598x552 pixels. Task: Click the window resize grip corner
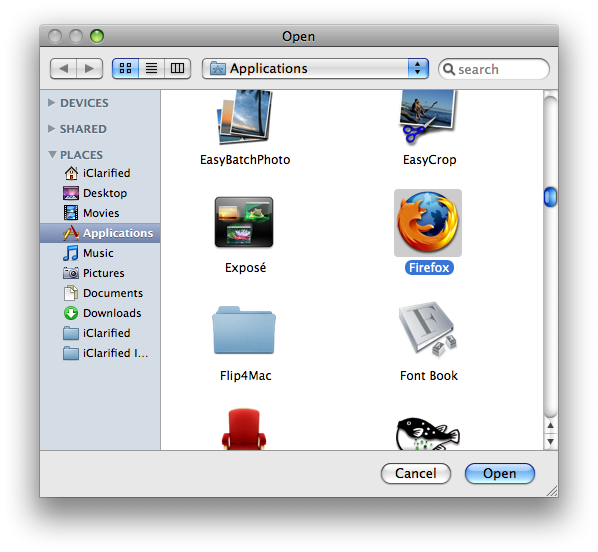(x=552, y=491)
